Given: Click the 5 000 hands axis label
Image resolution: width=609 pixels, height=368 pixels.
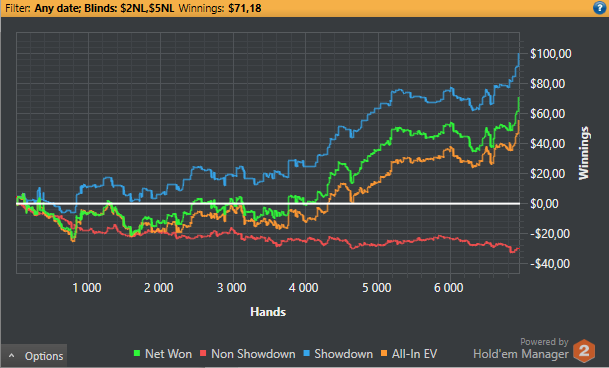Looking at the screenshot, I should 376,288.
